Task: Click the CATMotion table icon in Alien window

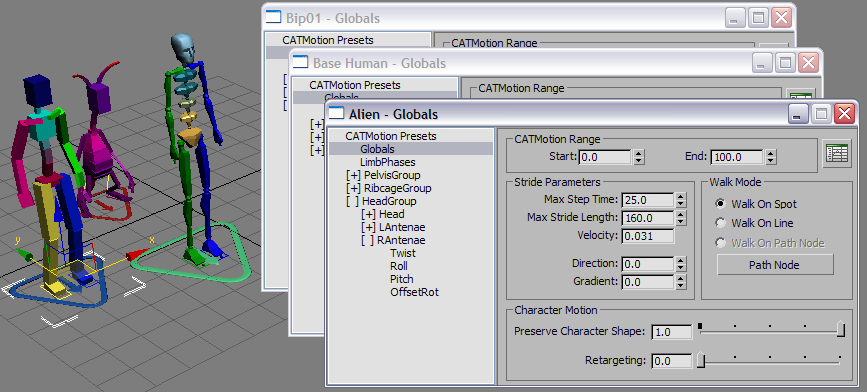Action: click(x=837, y=154)
